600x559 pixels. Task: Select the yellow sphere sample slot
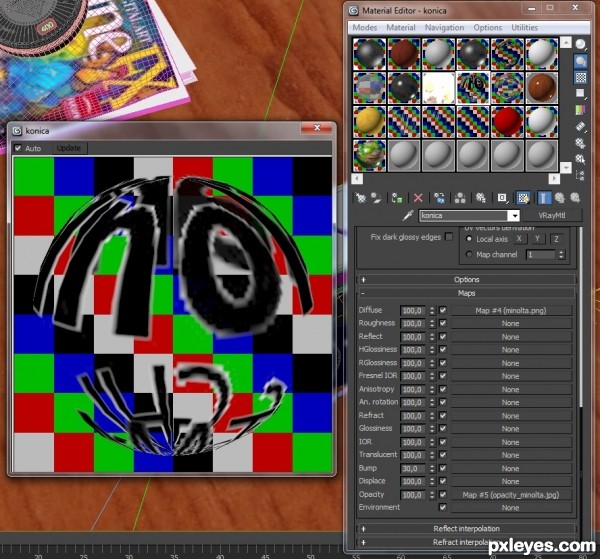coord(369,122)
